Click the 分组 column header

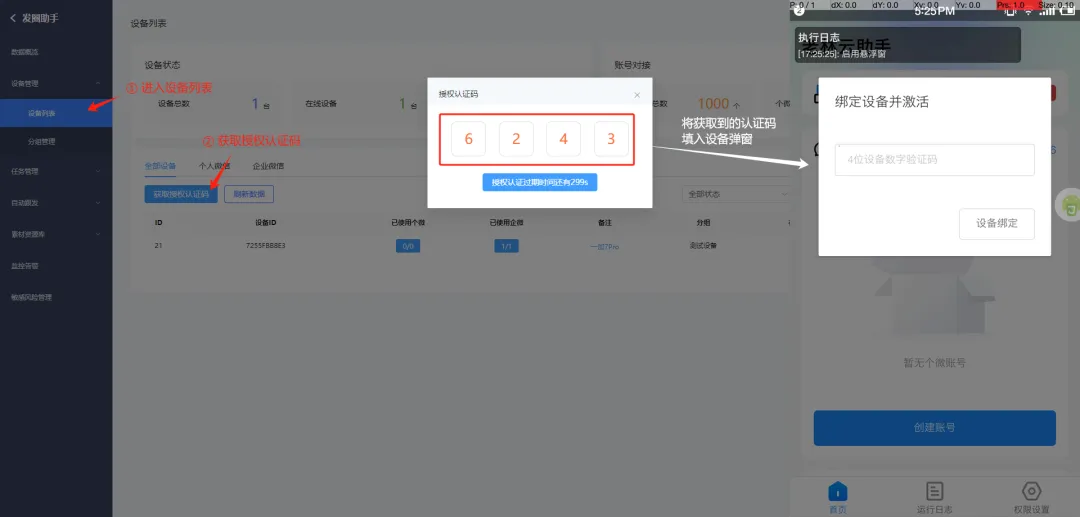(703, 222)
